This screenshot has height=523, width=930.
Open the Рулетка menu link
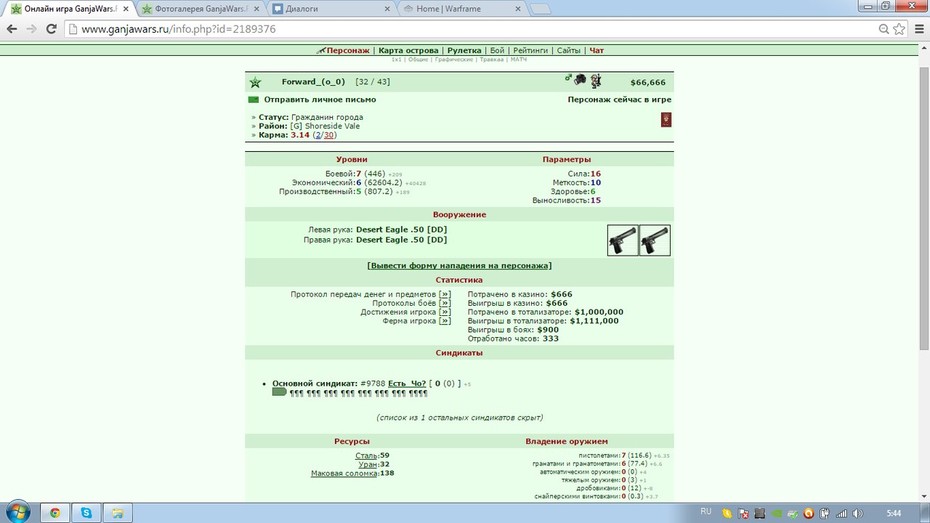[x=464, y=50]
